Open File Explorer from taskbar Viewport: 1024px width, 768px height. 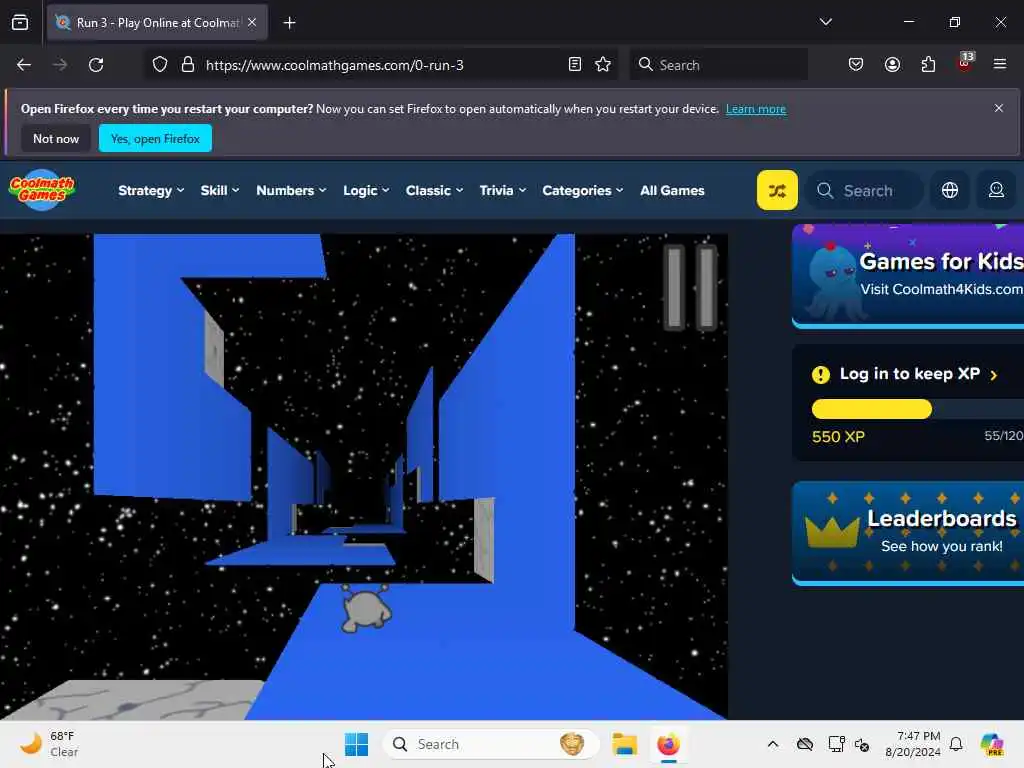624,744
